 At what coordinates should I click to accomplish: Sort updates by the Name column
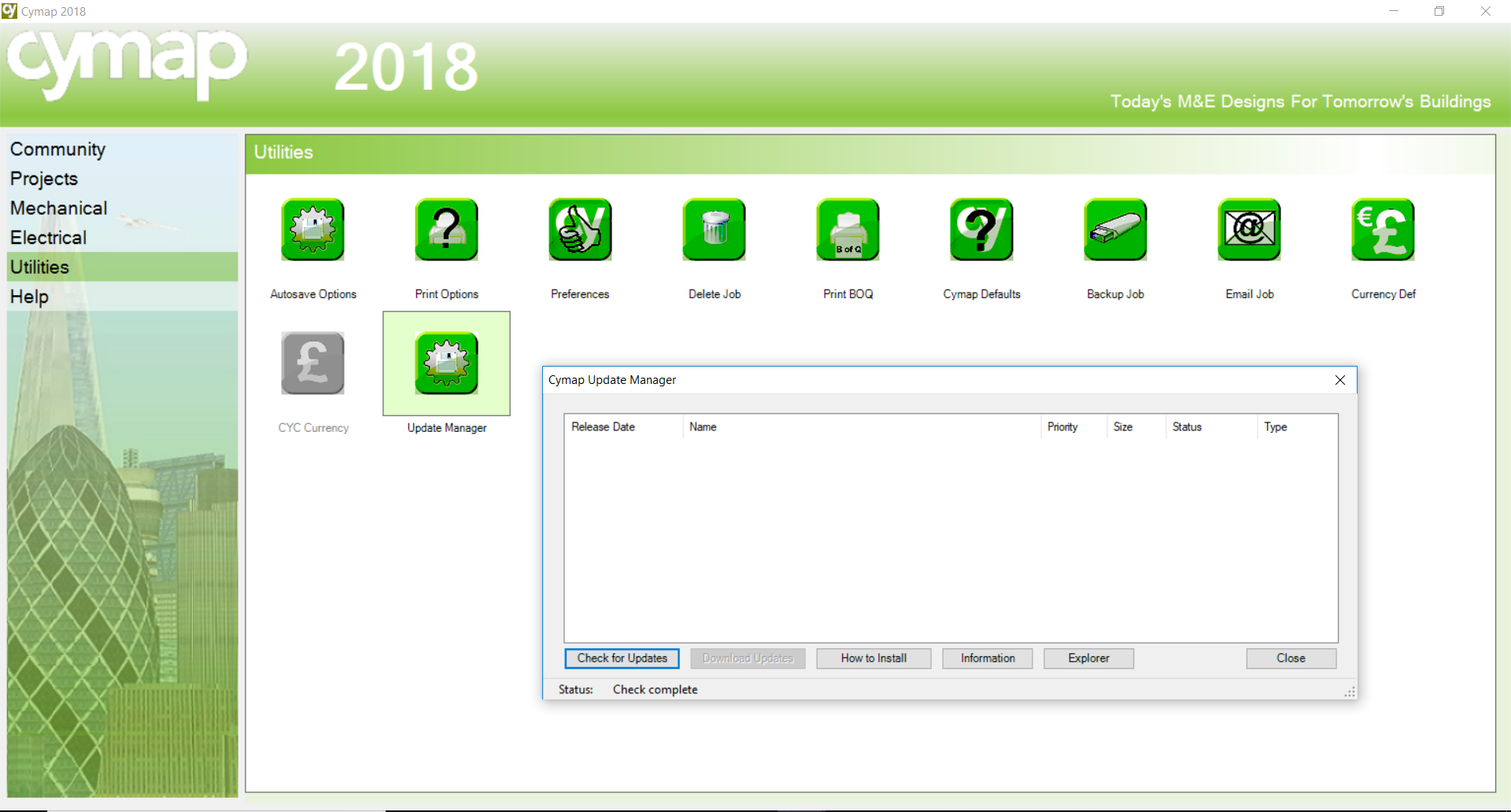pyautogui.click(x=862, y=427)
